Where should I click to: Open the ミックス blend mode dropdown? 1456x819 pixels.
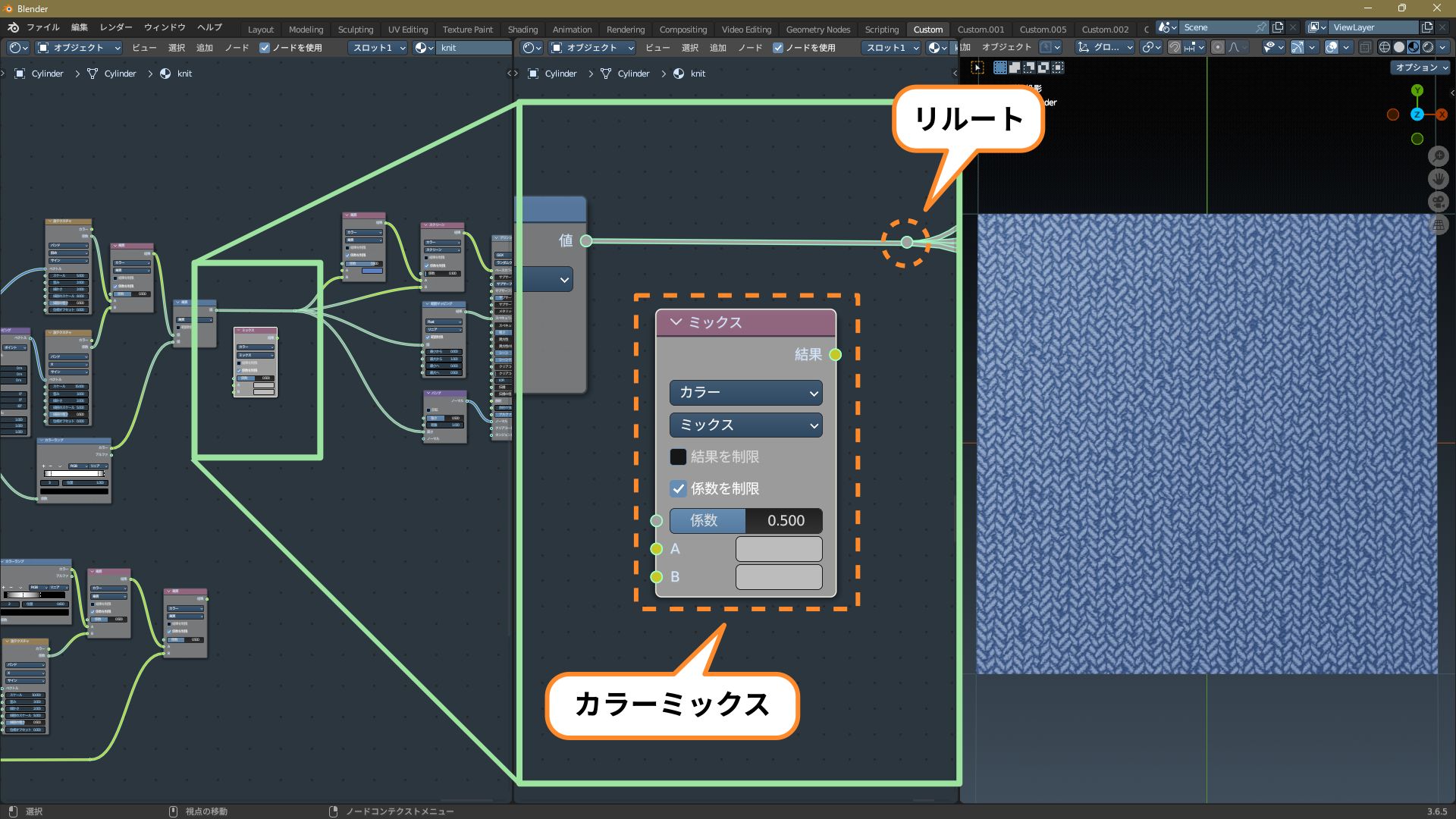pos(745,425)
